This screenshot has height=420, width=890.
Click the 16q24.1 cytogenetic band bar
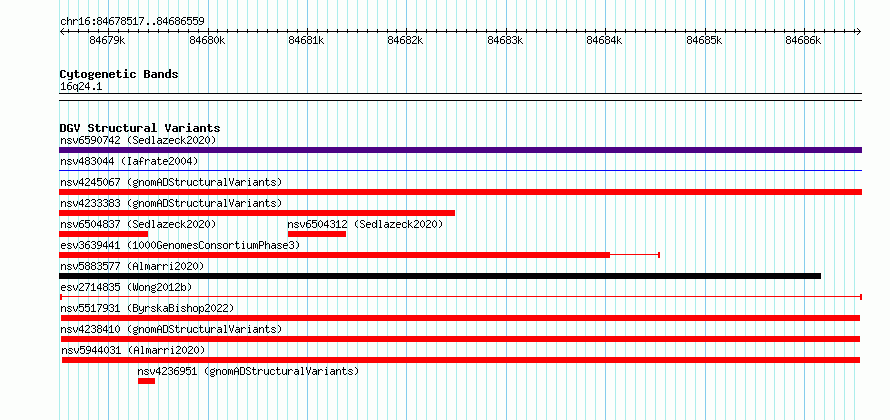[x=460, y=97]
